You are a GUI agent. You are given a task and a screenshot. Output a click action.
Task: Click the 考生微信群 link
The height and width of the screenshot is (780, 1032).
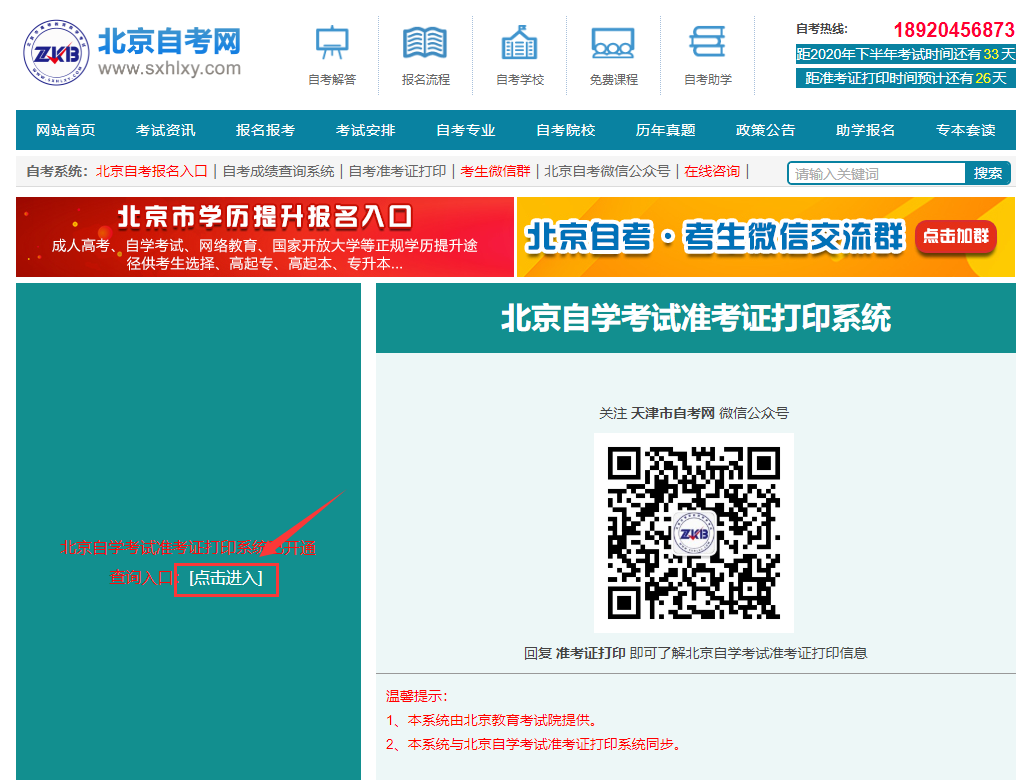[495, 171]
